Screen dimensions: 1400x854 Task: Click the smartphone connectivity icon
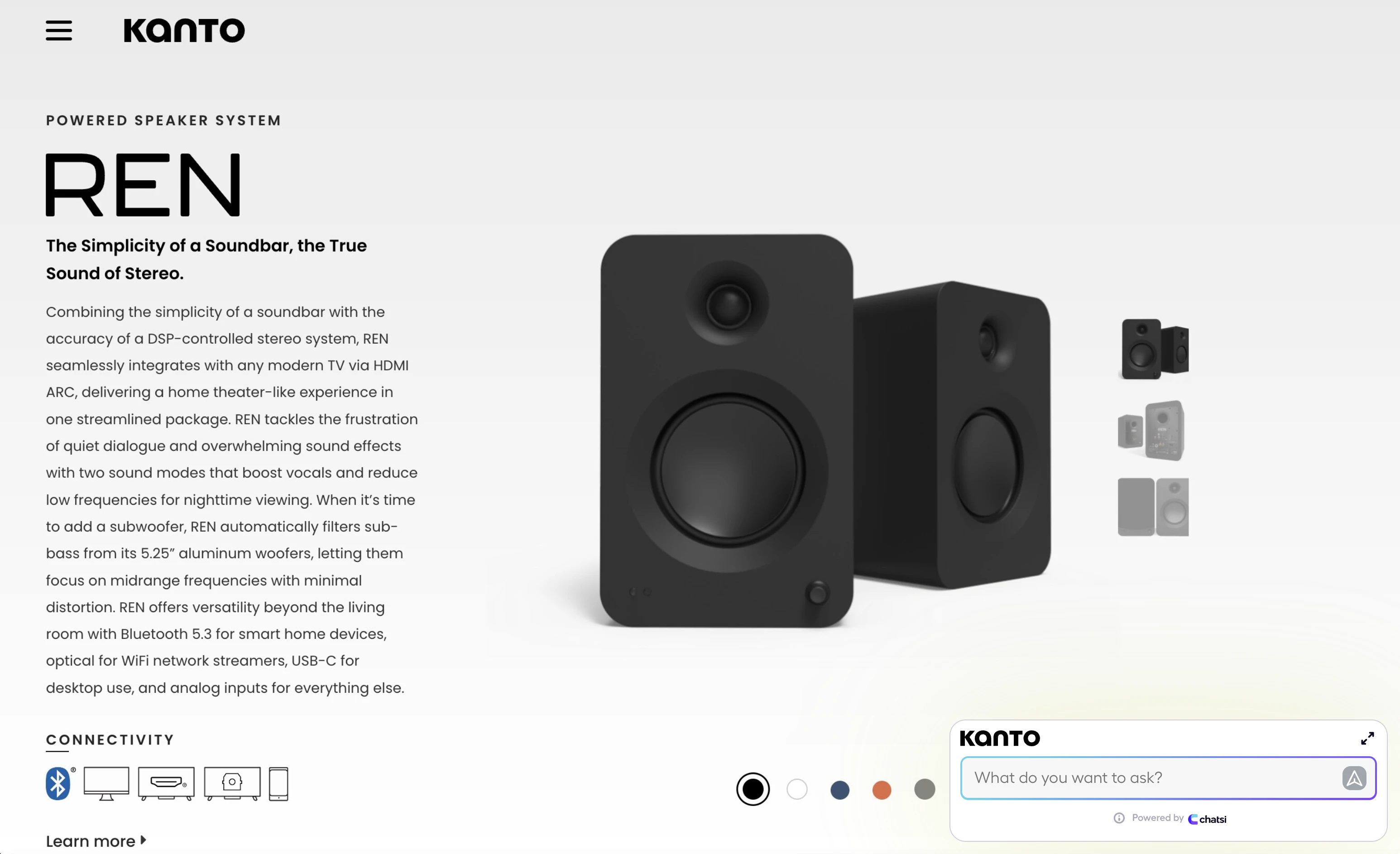tap(278, 784)
